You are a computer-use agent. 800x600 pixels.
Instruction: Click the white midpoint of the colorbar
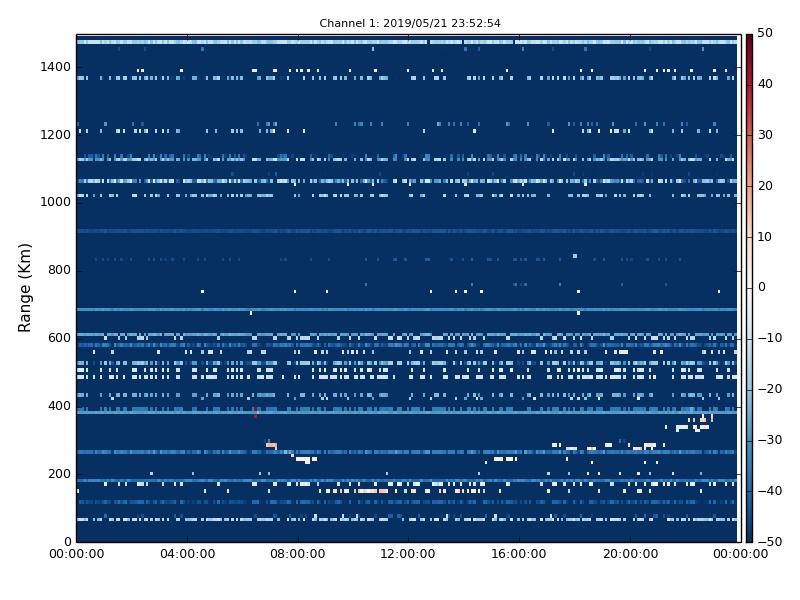[x=749, y=288]
